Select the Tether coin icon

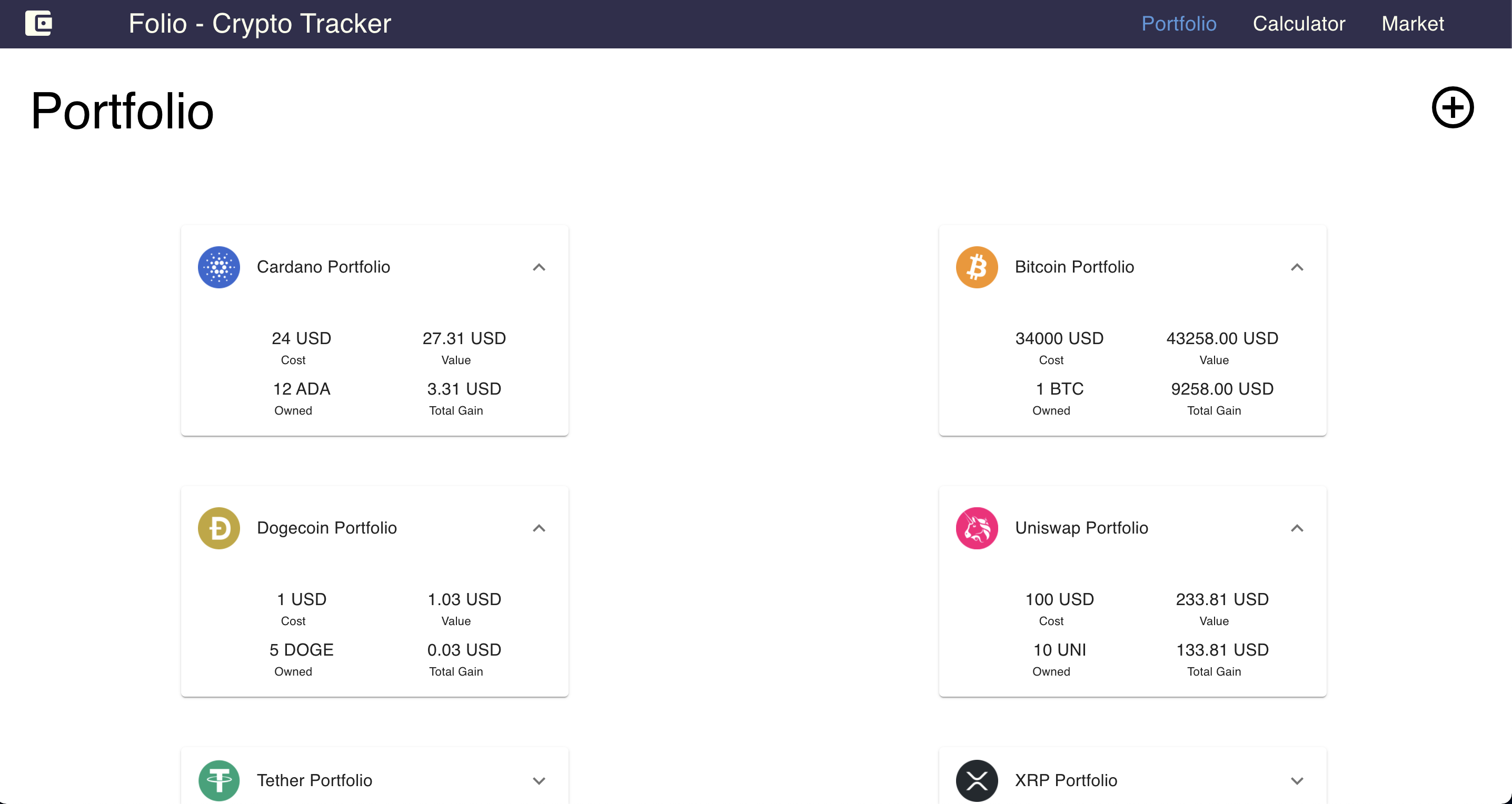click(x=218, y=780)
